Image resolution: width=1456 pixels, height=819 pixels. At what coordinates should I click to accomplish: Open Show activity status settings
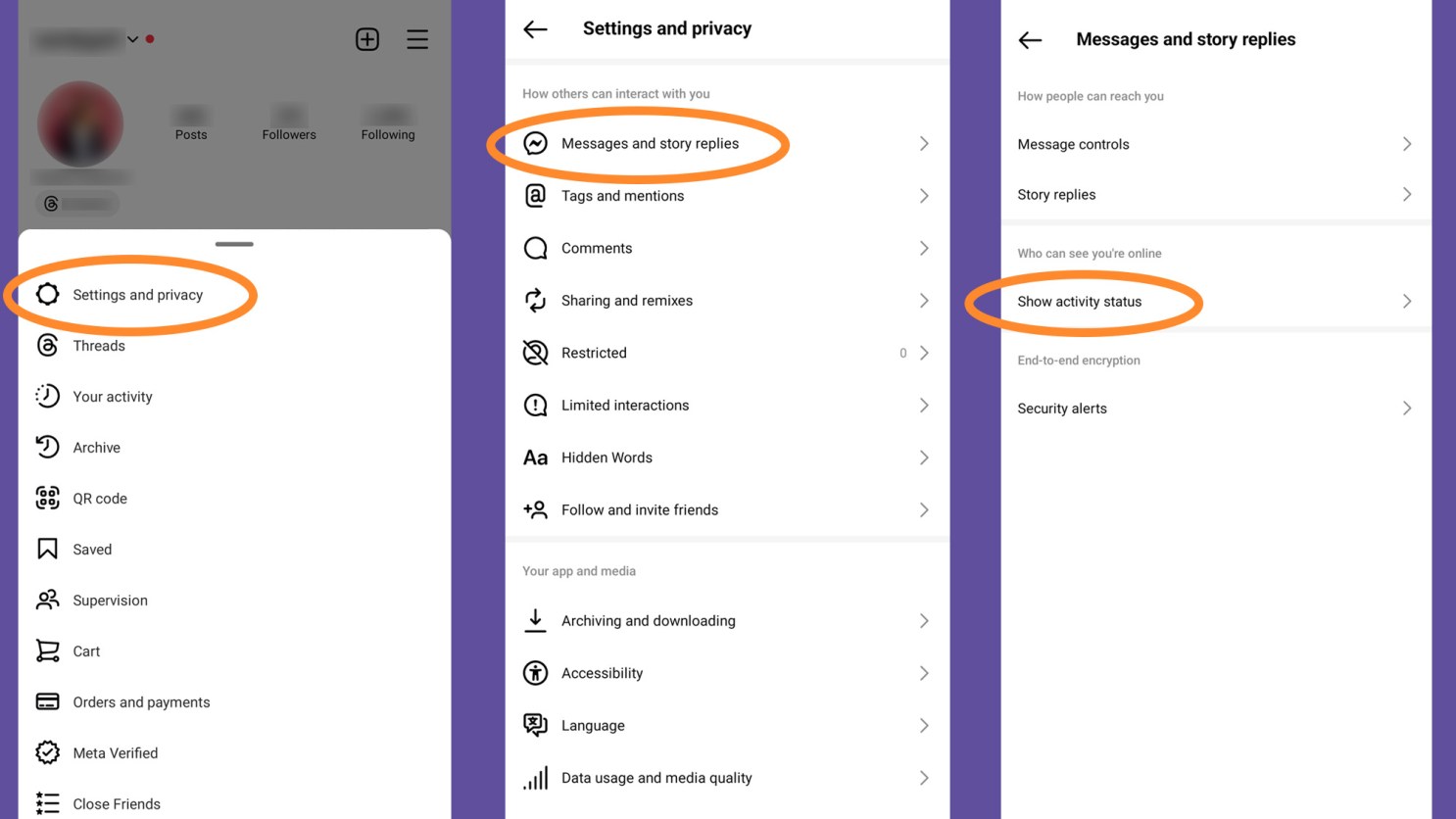(1080, 301)
